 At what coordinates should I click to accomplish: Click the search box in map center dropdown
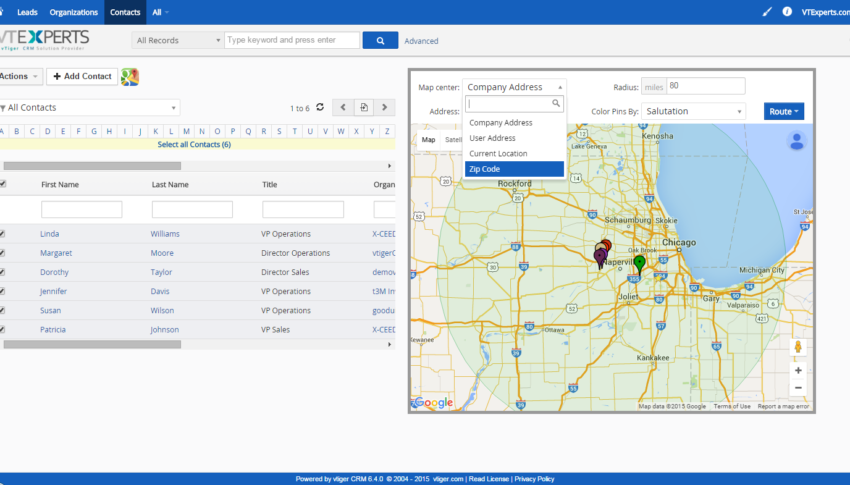point(514,104)
